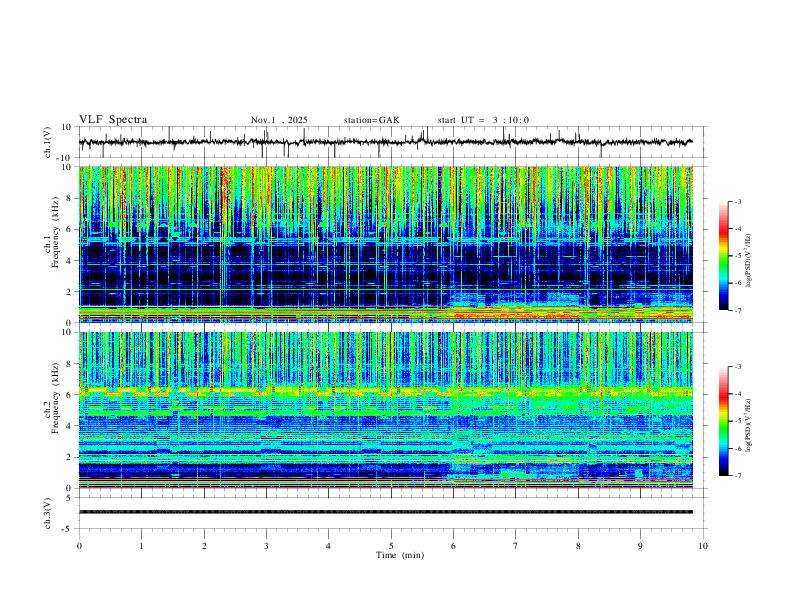Select the date label "Nov.1 , 2025"

pos(279,120)
